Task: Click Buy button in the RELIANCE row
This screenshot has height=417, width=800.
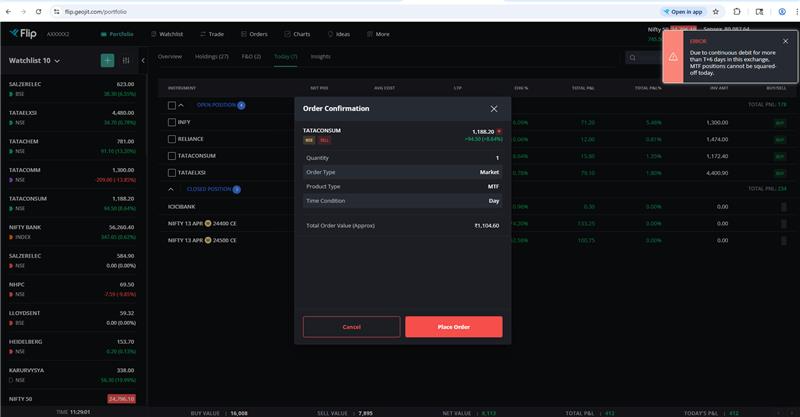Action: coord(780,139)
